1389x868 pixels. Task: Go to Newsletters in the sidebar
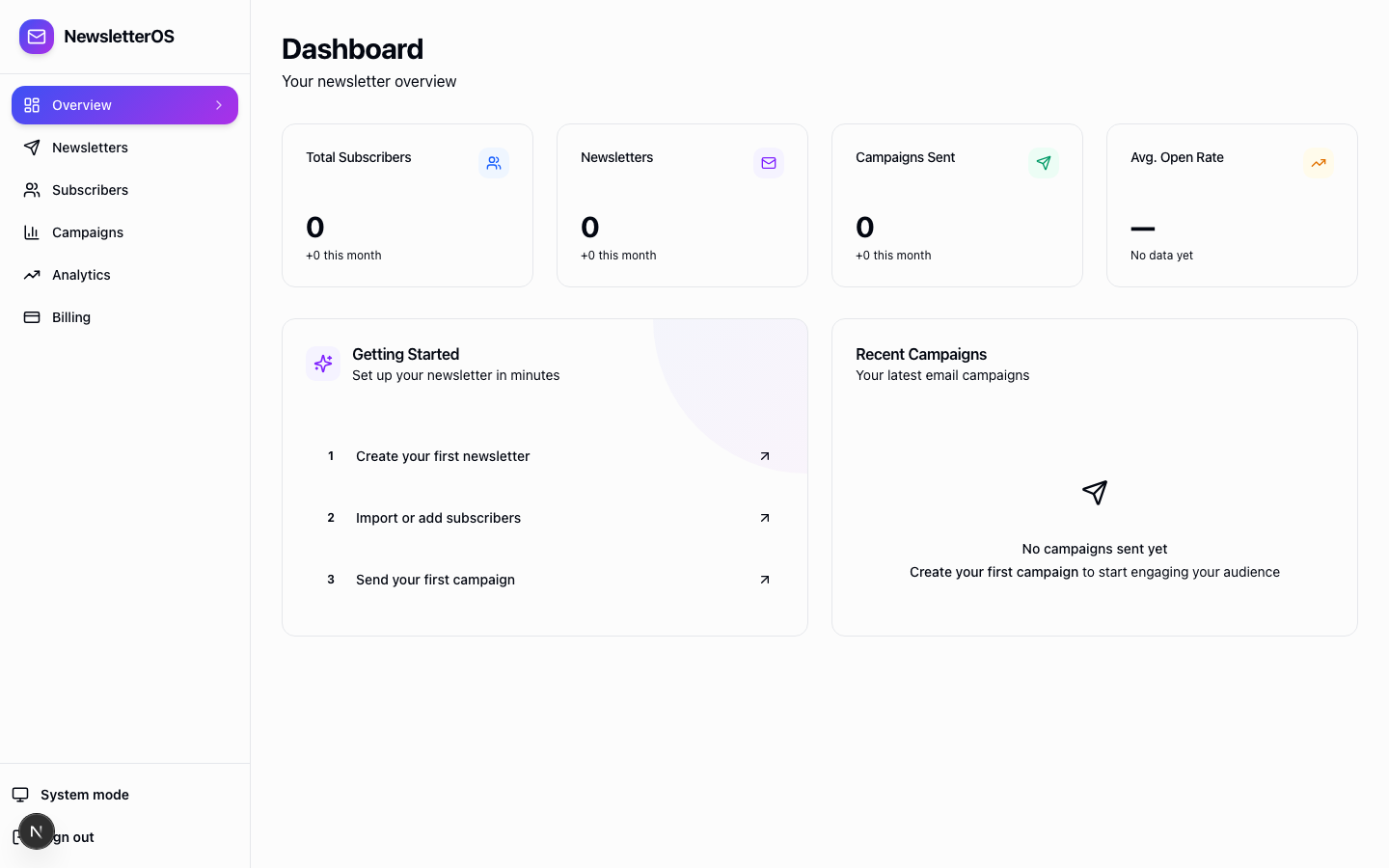click(124, 148)
